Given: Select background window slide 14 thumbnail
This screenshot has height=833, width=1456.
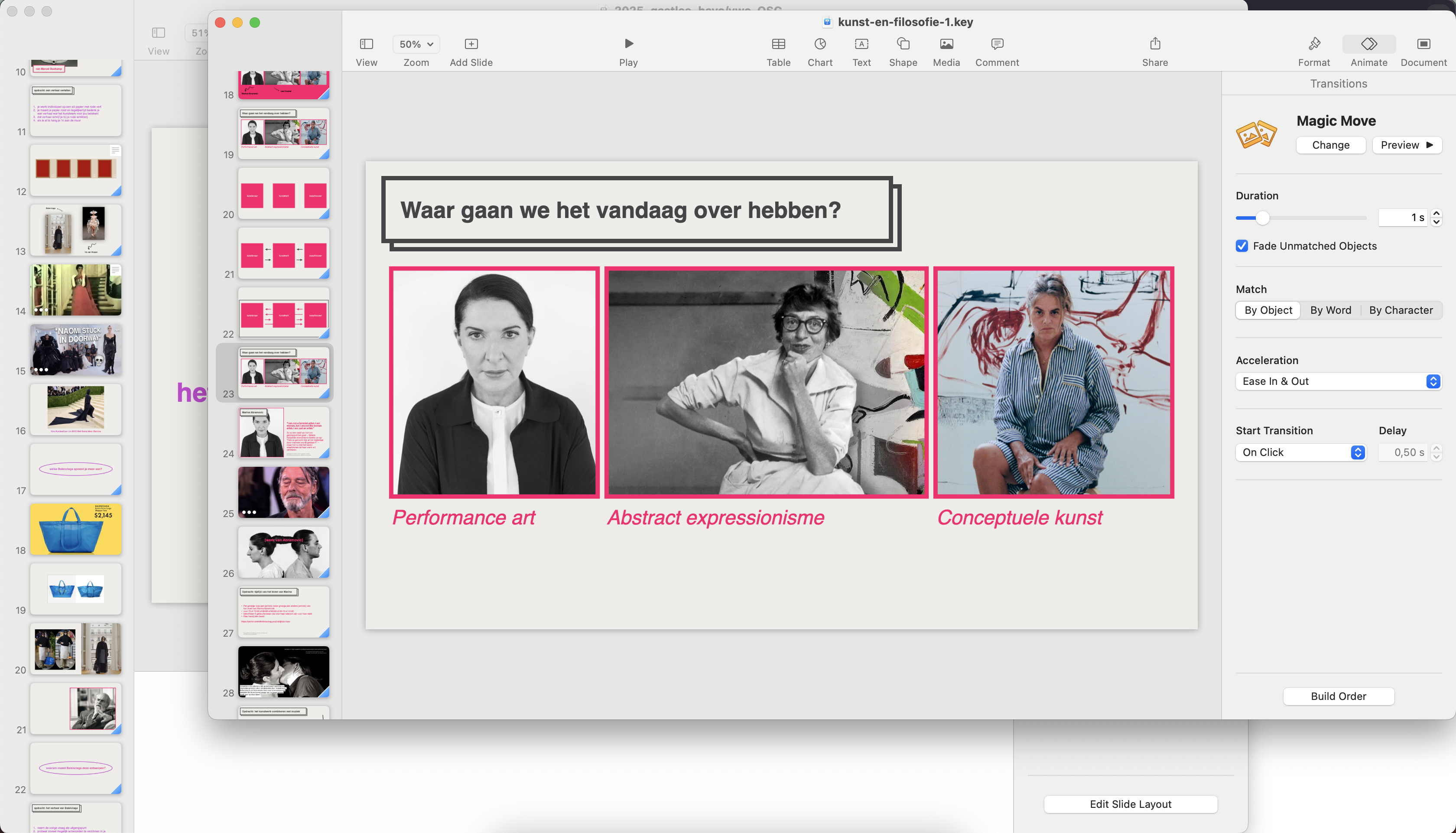Looking at the screenshot, I should 75,290.
